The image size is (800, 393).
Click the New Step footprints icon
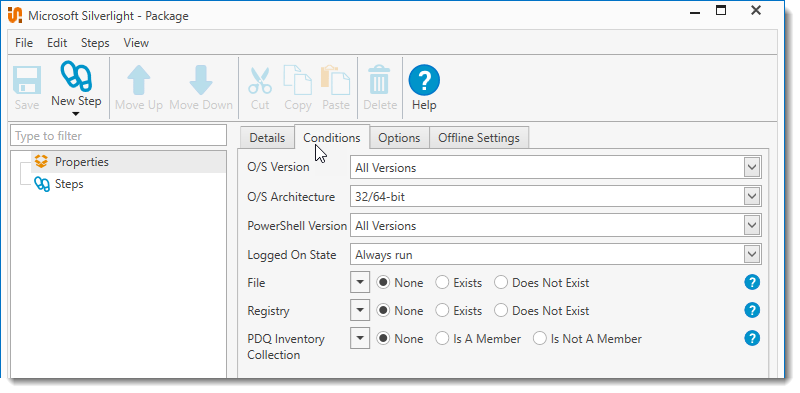(x=76, y=77)
